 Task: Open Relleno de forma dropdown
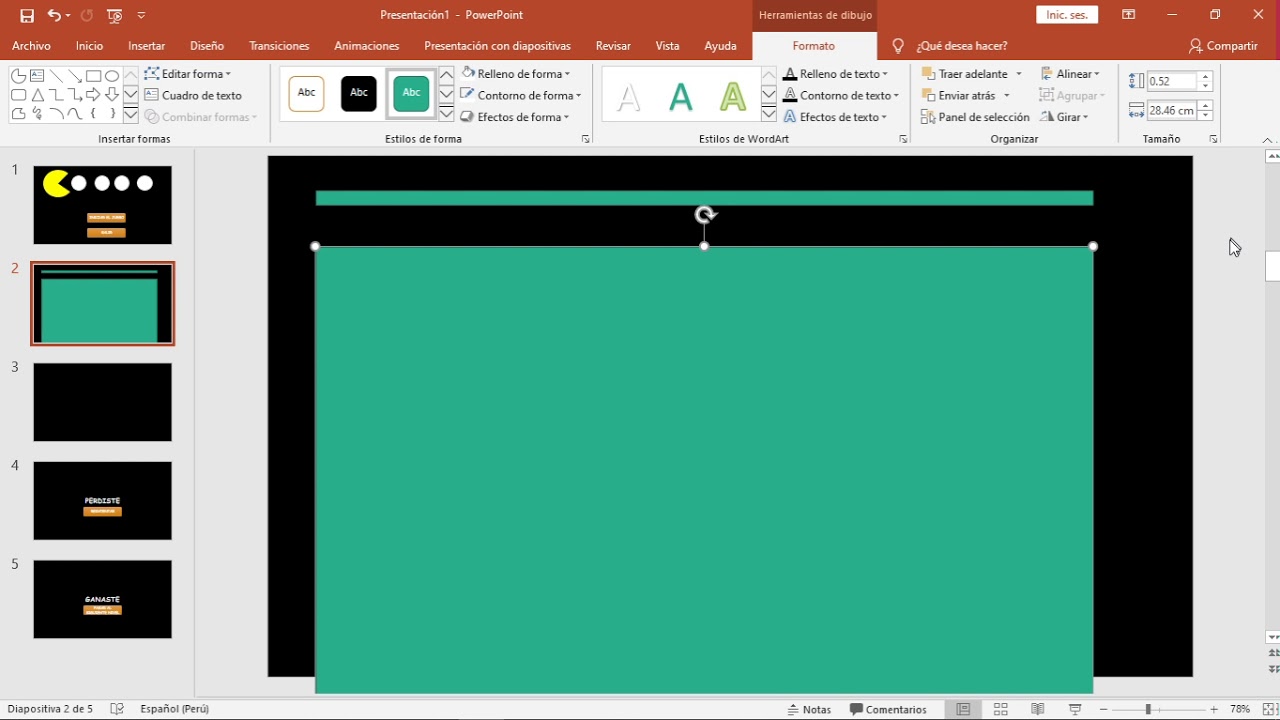click(x=516, y=74)
